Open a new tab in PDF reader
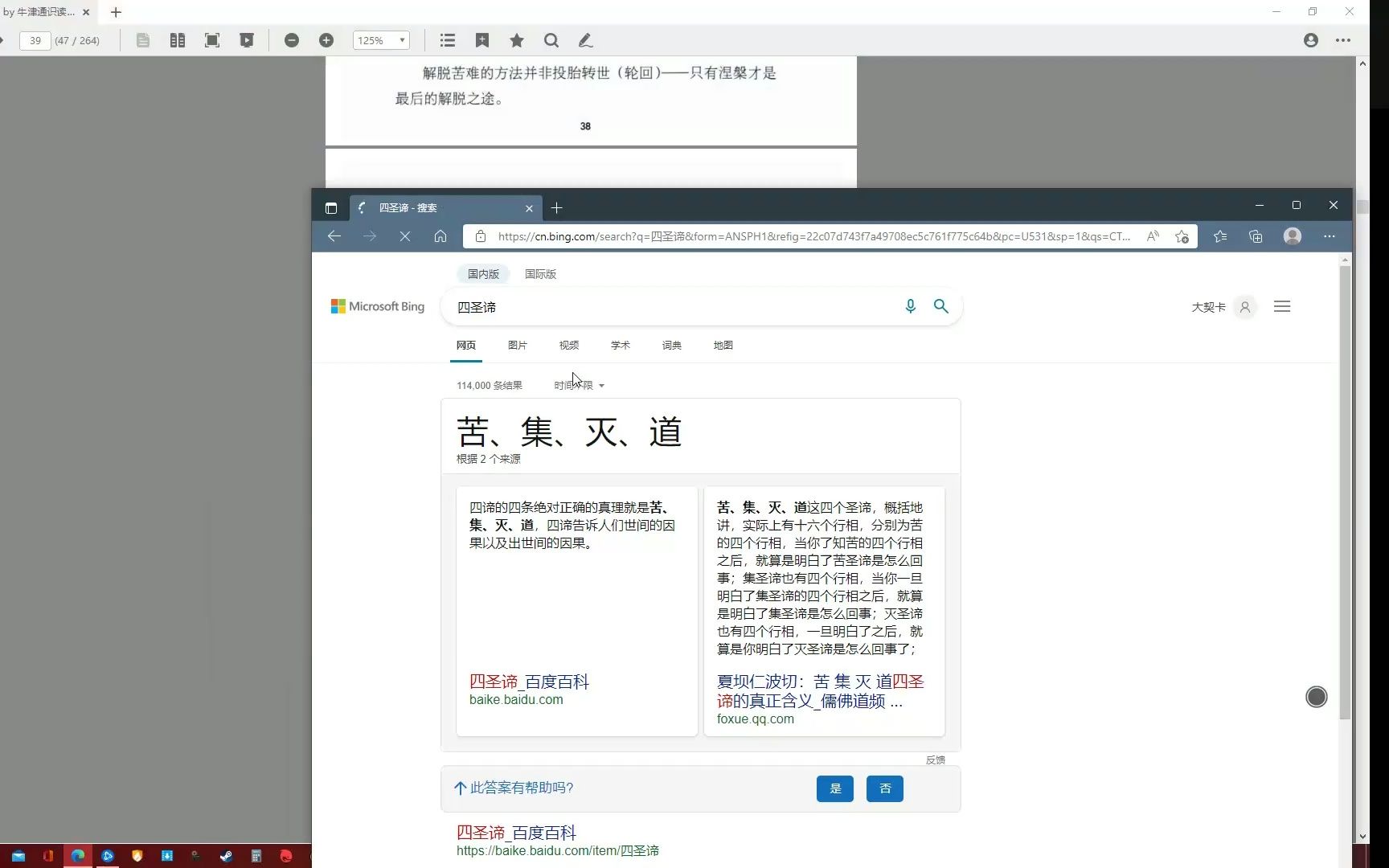The width and height of the screenshot is (1389, 868). pos(116,12)
